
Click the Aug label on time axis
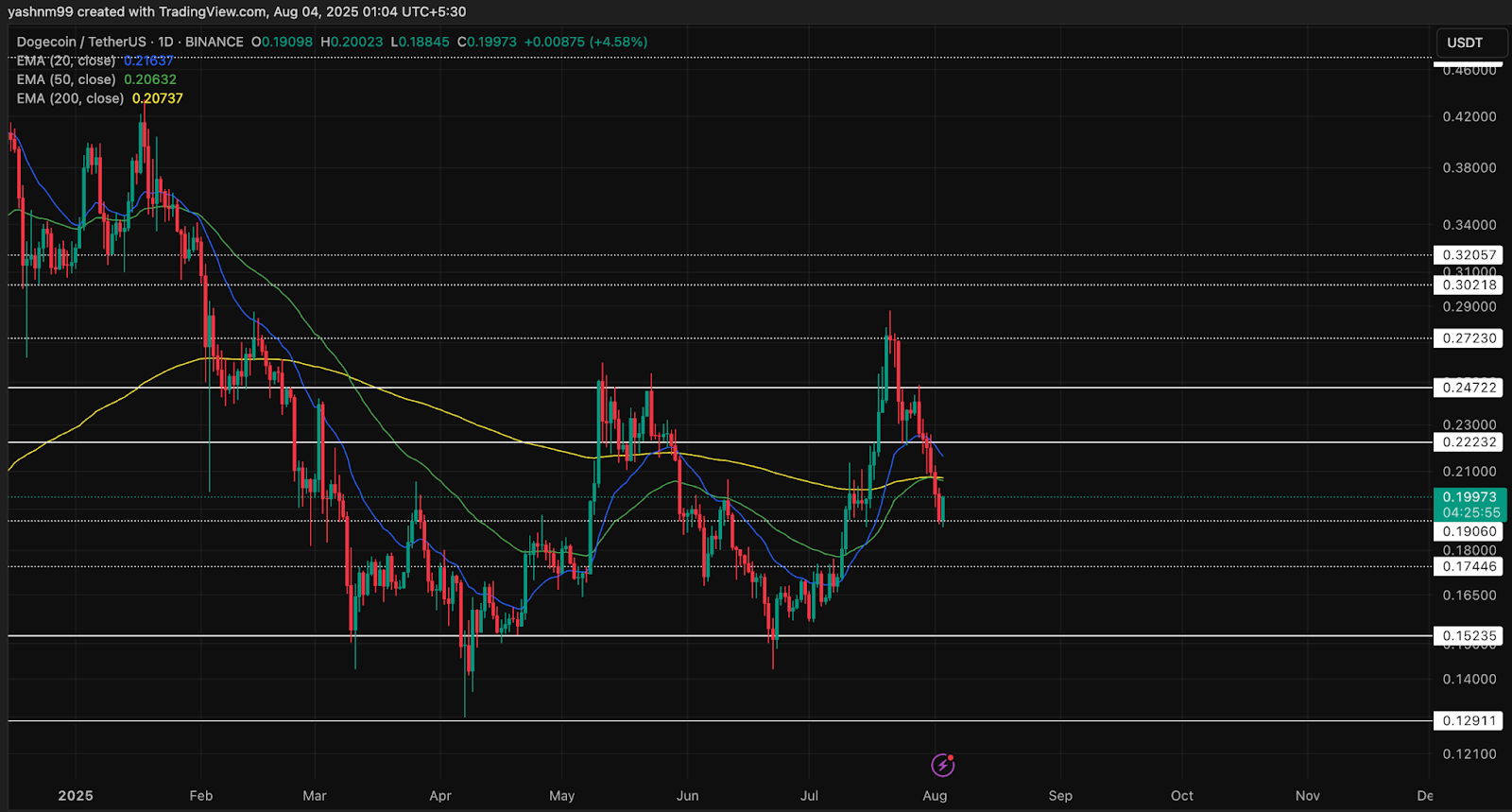pyautogui.click(x=935, y=796)
